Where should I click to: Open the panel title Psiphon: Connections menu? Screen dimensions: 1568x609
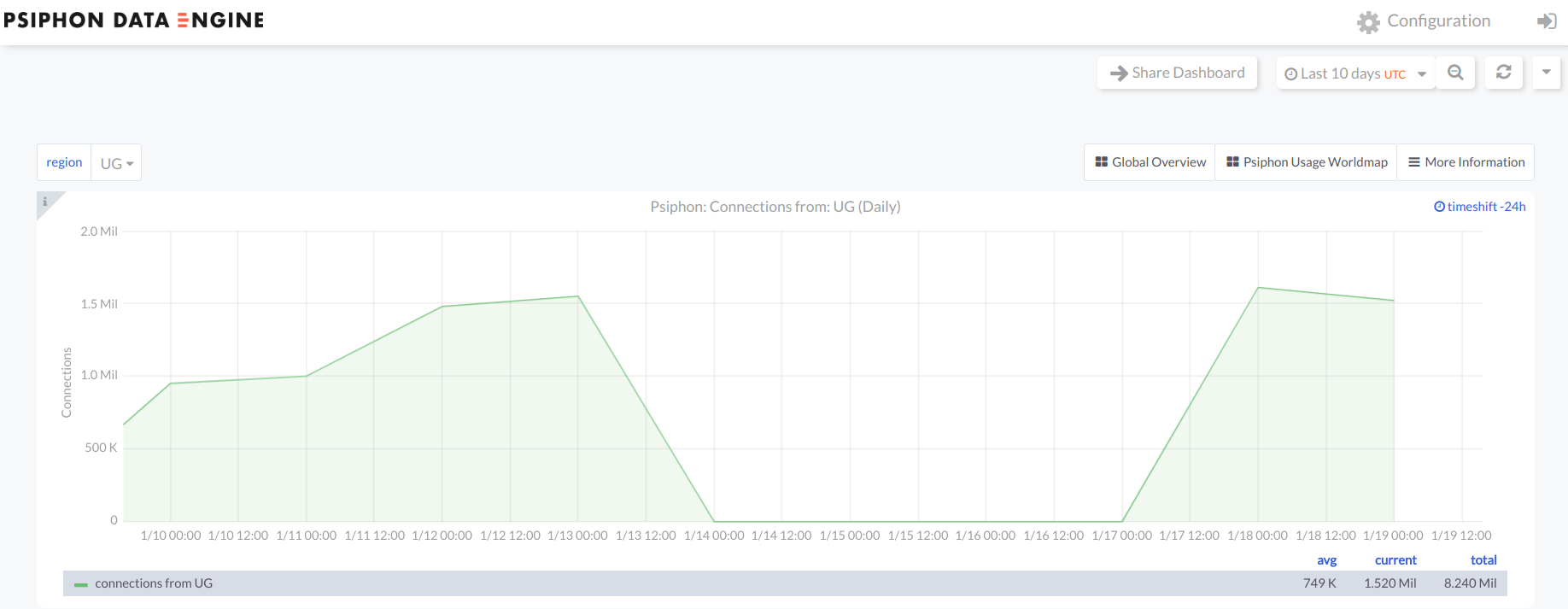click(x=775, y=207)
